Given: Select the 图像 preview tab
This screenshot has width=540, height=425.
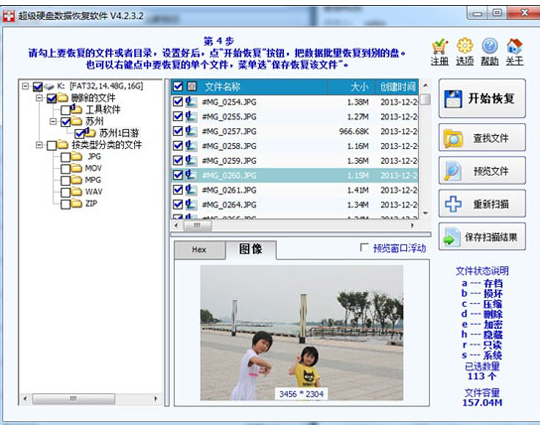Looking at the screenshot, I should [251, 249].
